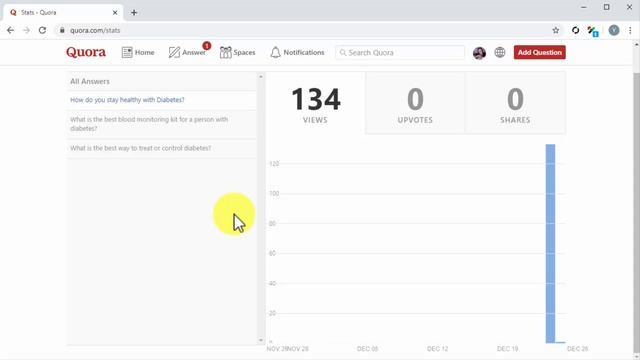Go to Spaces
640x360 pixels.
[238, 52]
